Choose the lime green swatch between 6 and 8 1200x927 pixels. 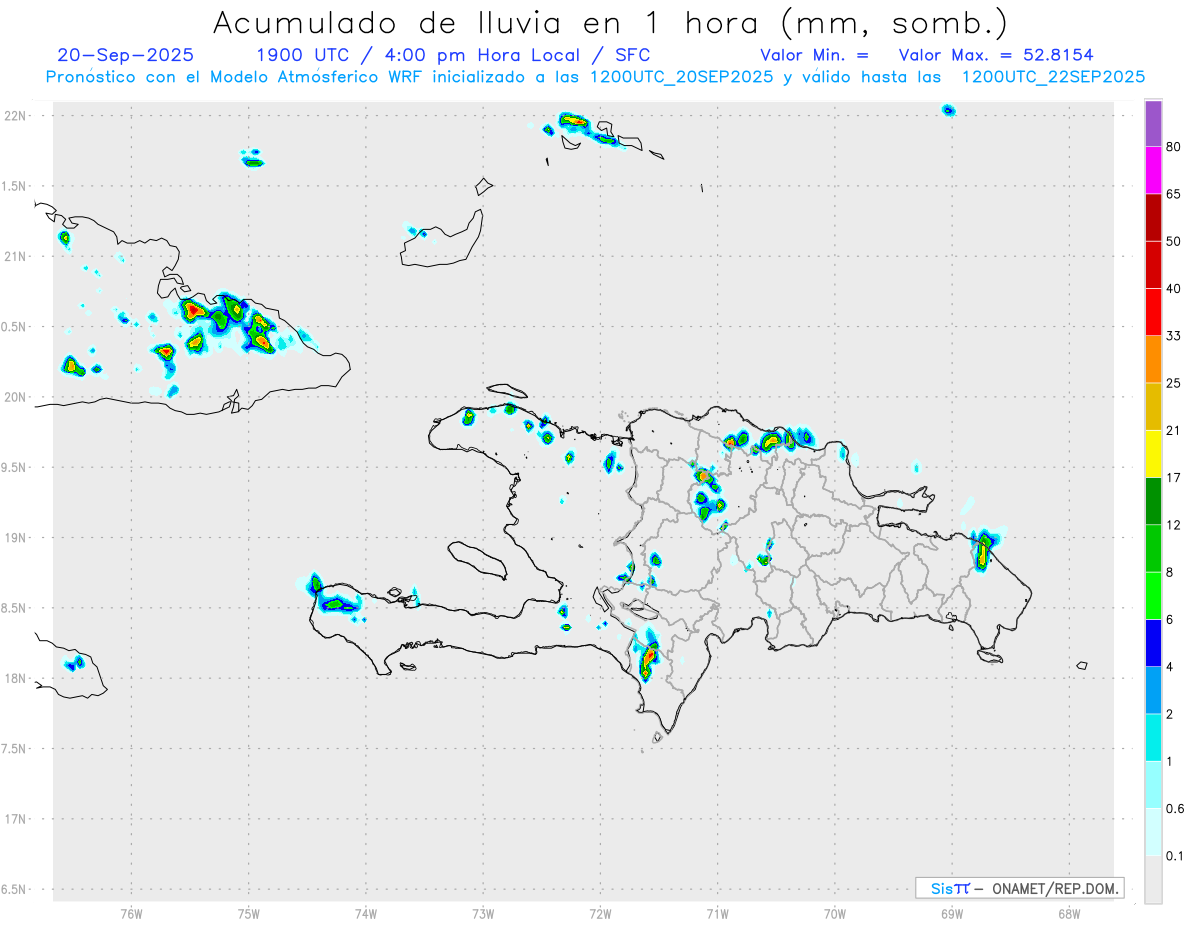coord(1153,595)
